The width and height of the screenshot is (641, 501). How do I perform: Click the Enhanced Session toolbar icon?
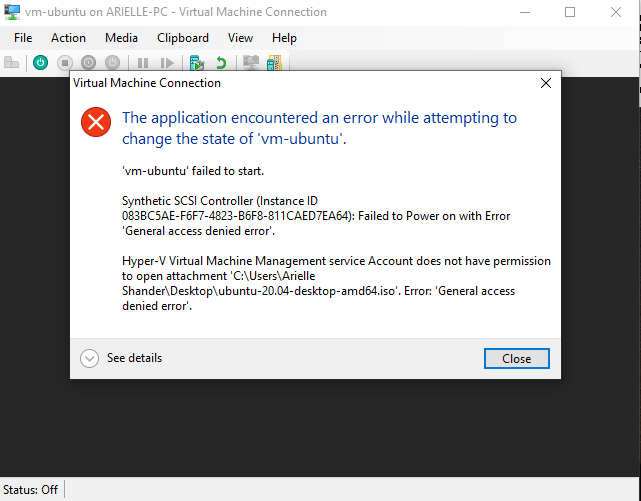point(251,62)
